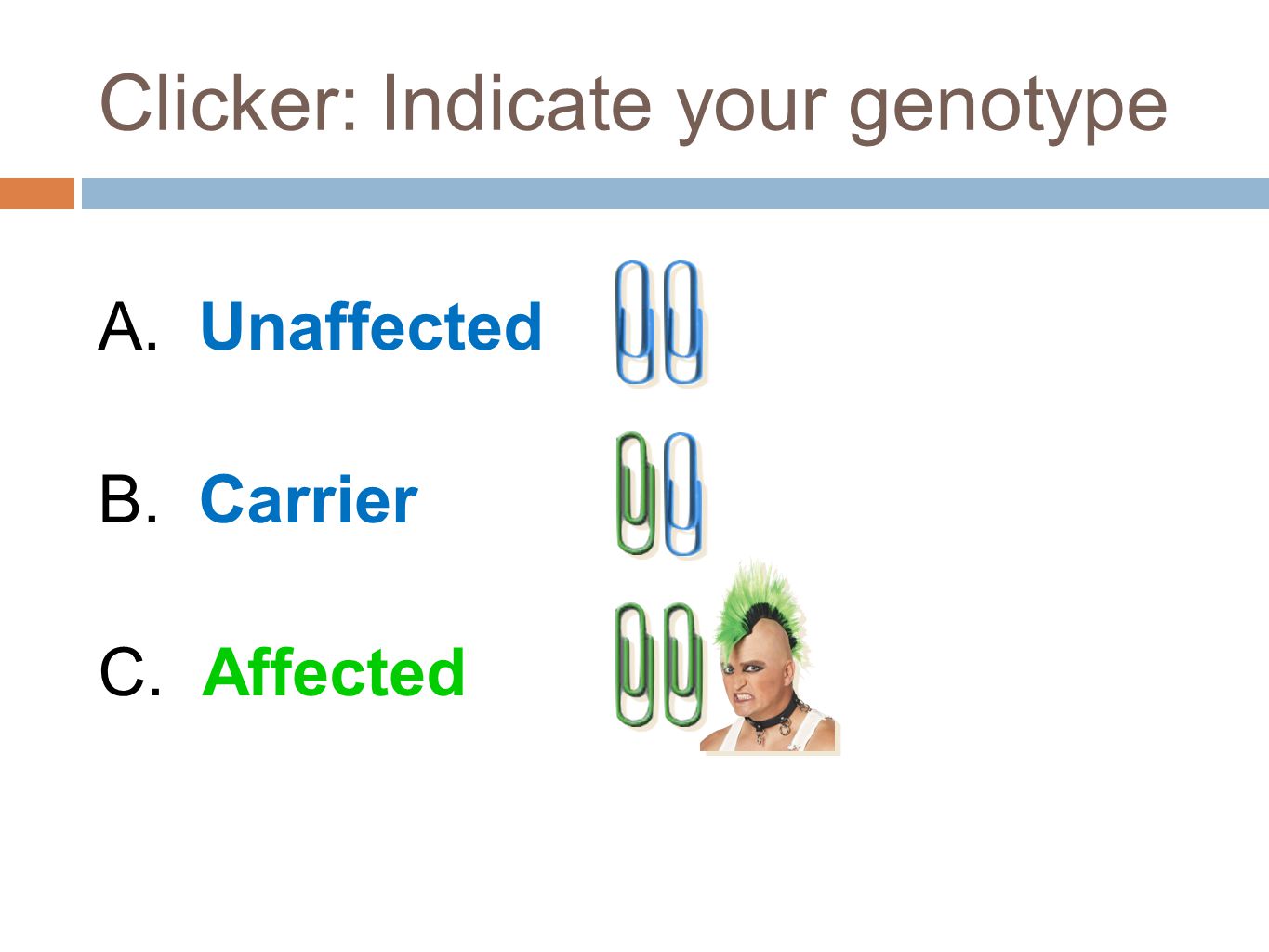This screenshot has height=952, width=1269.
Task: Select the blue paperclip in Carrier row
Action: coord(683,494)
